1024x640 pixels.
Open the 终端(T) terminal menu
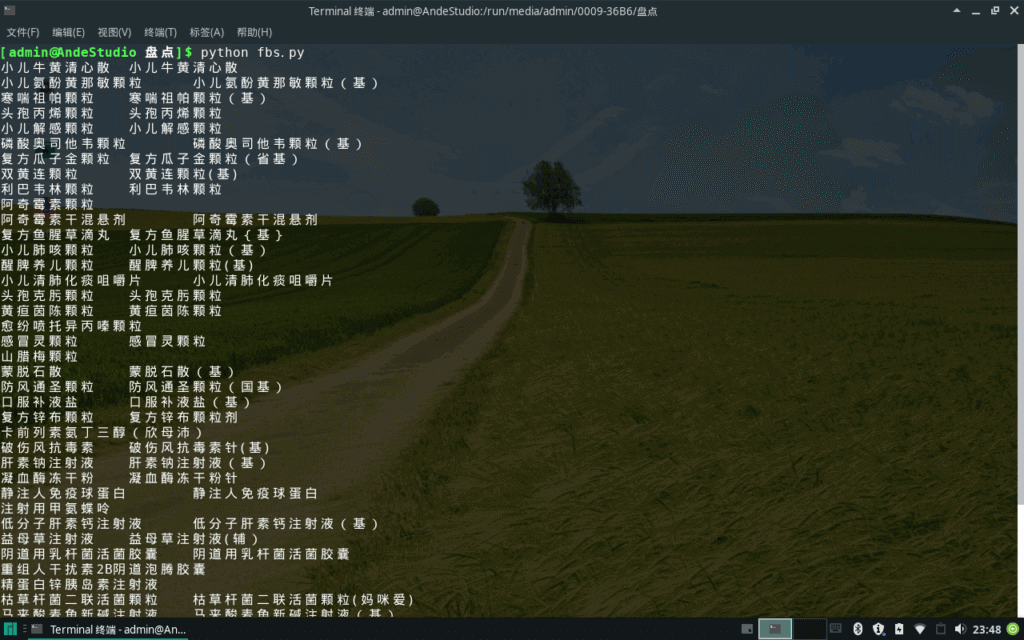[160, 32]
